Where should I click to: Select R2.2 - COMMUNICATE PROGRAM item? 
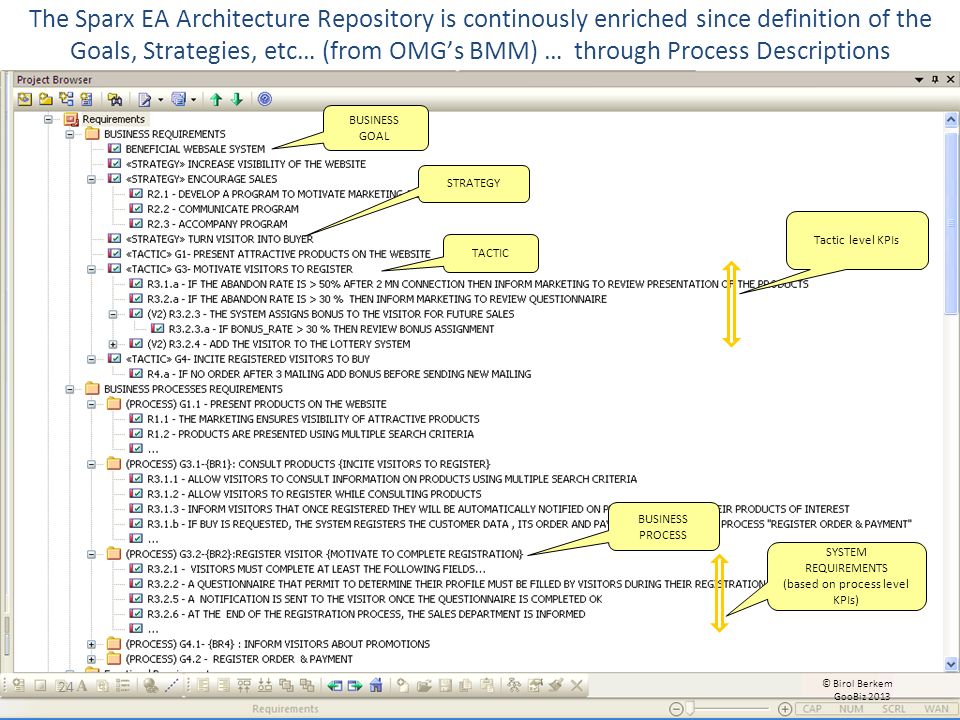(223, 209)
